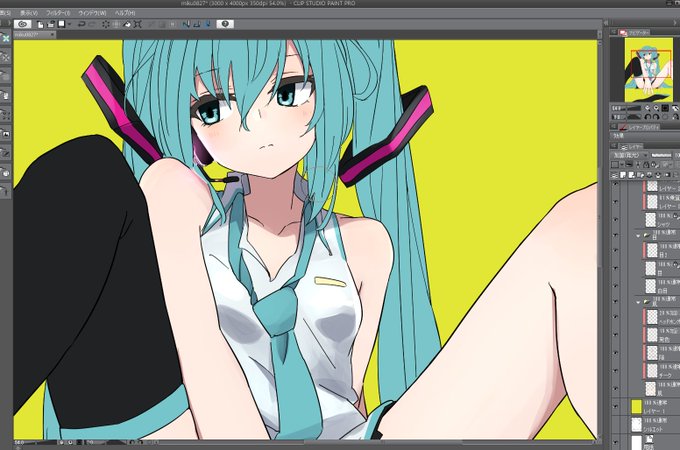Viewport: 680px width, 450px height.
Task: Collapse the 目 layer folder
Action: pos(638,236)
